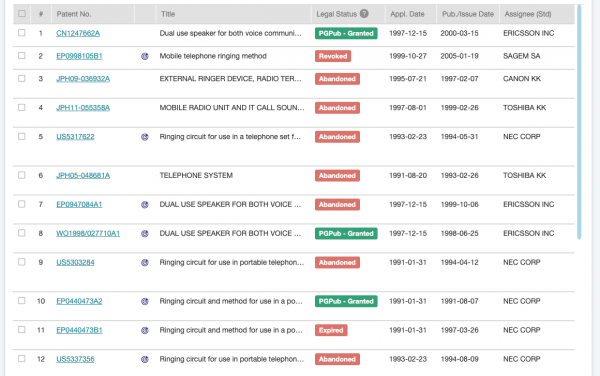Click the globe icon in the EP0947084A1 row

145,205
